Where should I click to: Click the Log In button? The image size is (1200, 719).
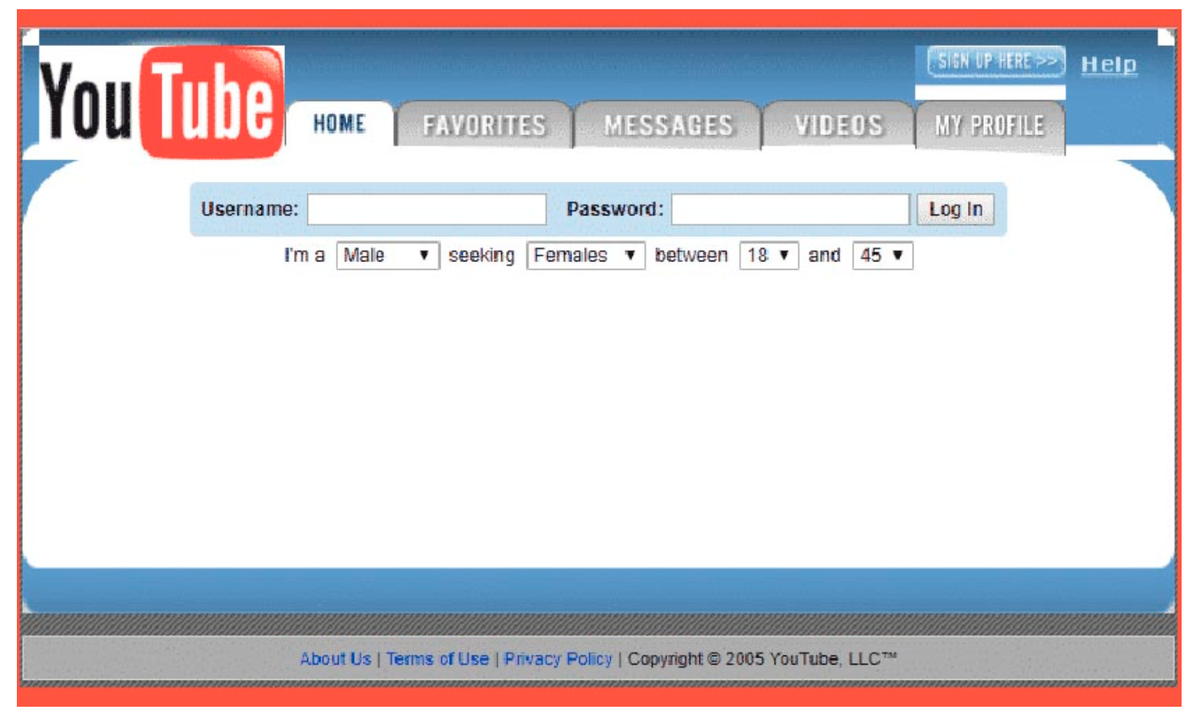(956, 209)
